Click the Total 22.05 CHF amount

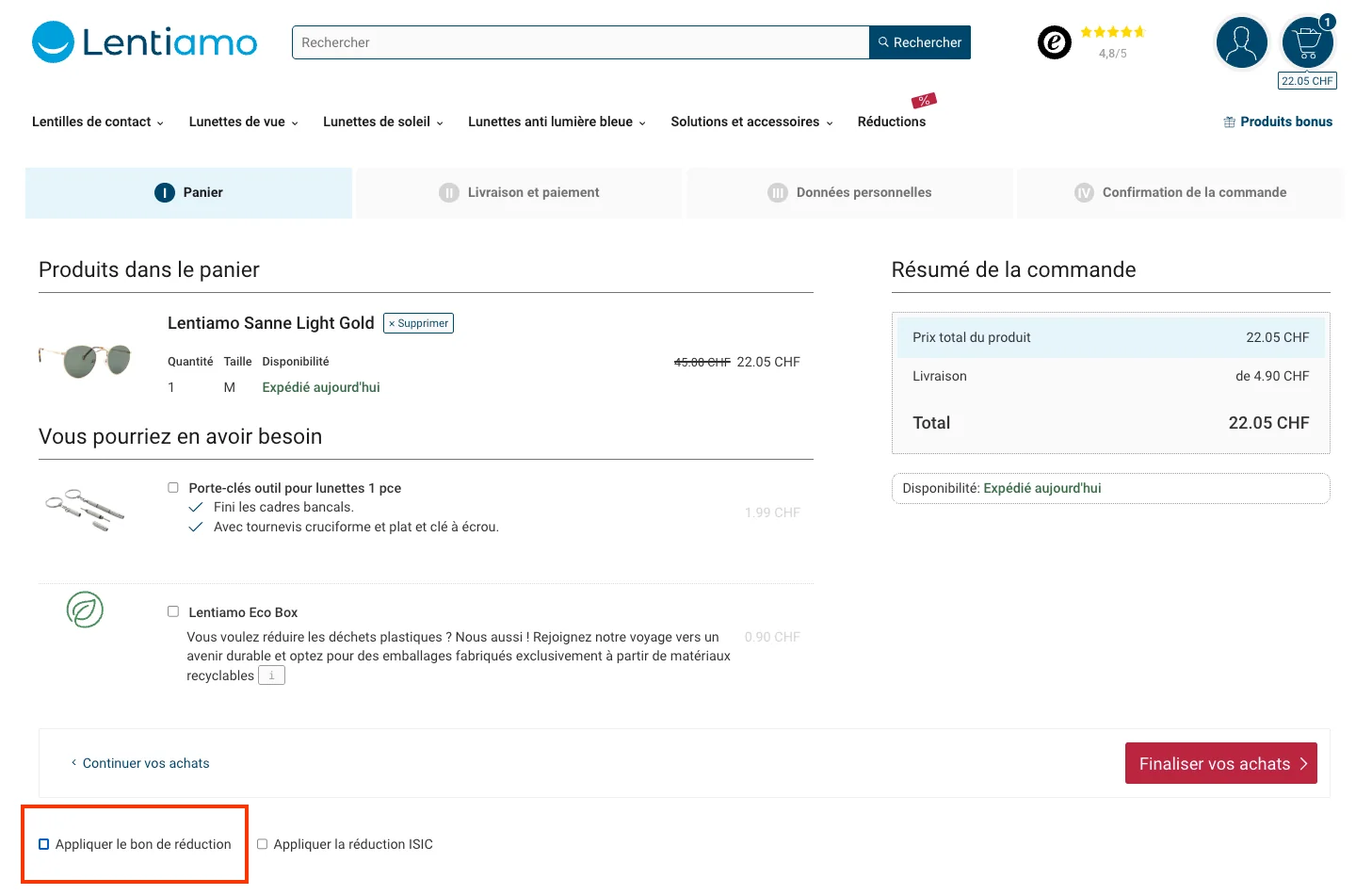[x=1268, y=423]
